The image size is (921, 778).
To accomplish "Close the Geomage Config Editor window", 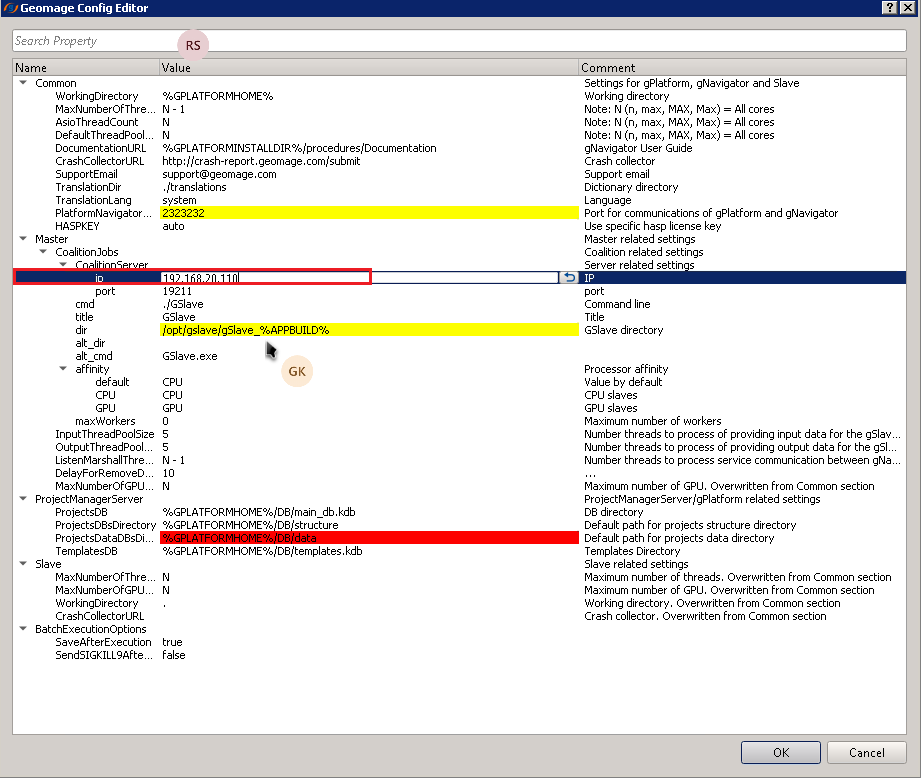I will 907,7.
